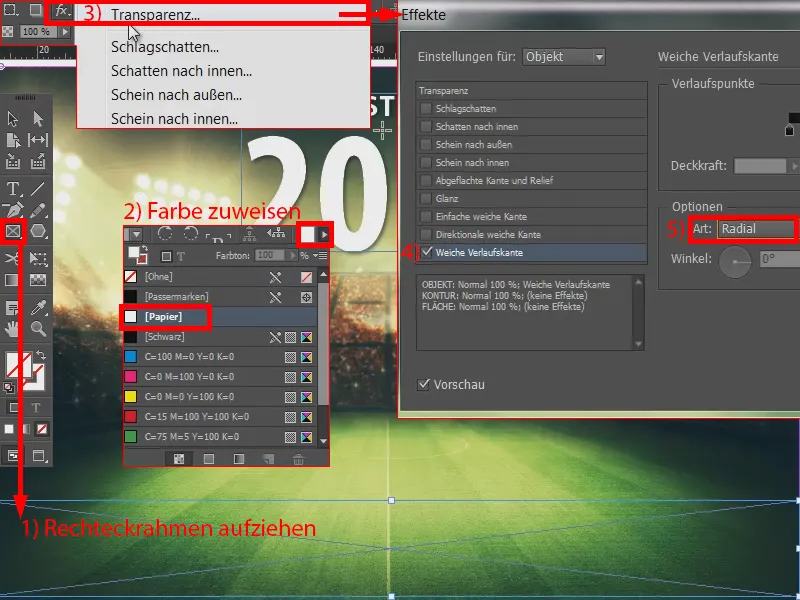Toggle the Vorschau preview checkbox
Image resolution: width=800 pixels, height=600 pixels.
(423, 384)
